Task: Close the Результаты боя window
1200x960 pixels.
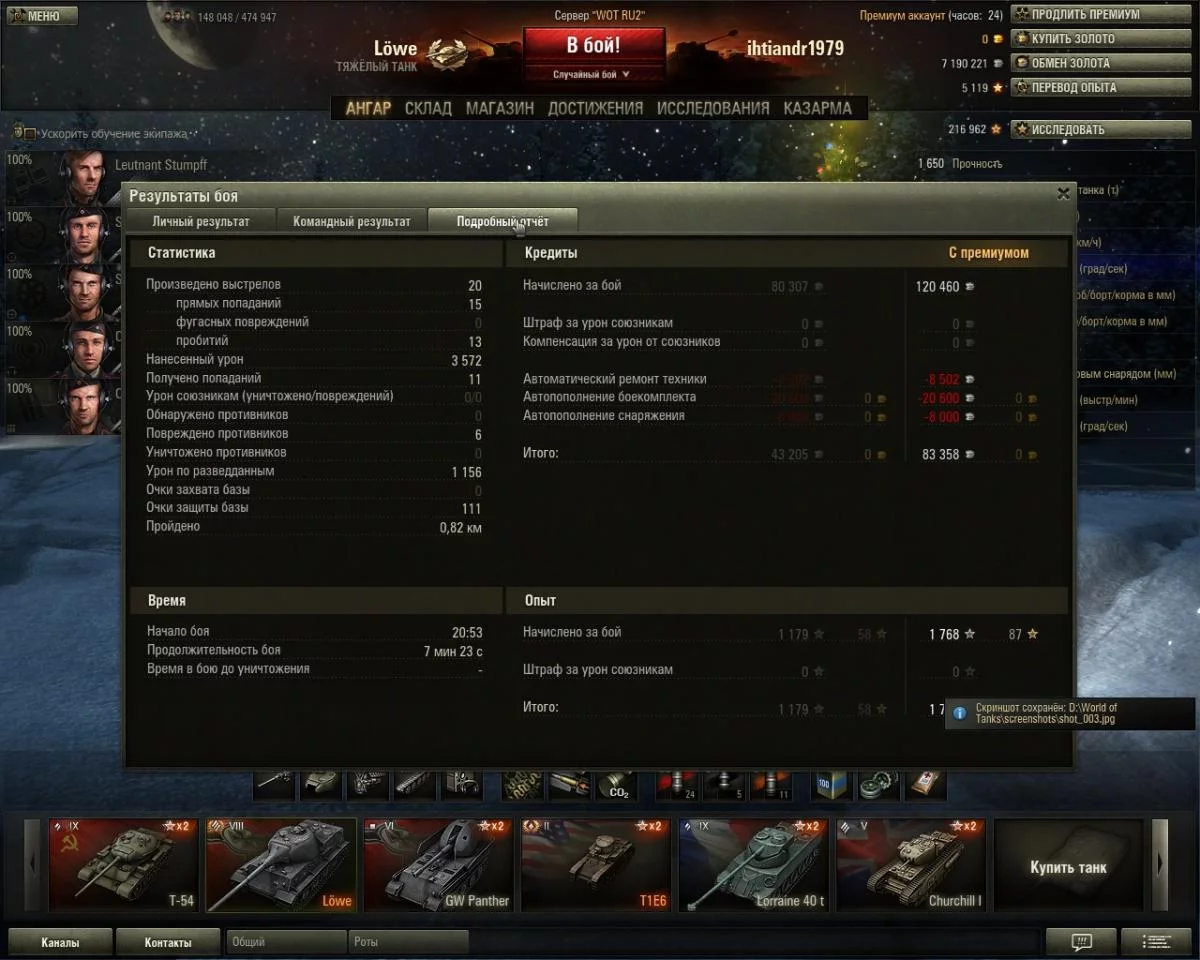Action: tap(1063, 194)
